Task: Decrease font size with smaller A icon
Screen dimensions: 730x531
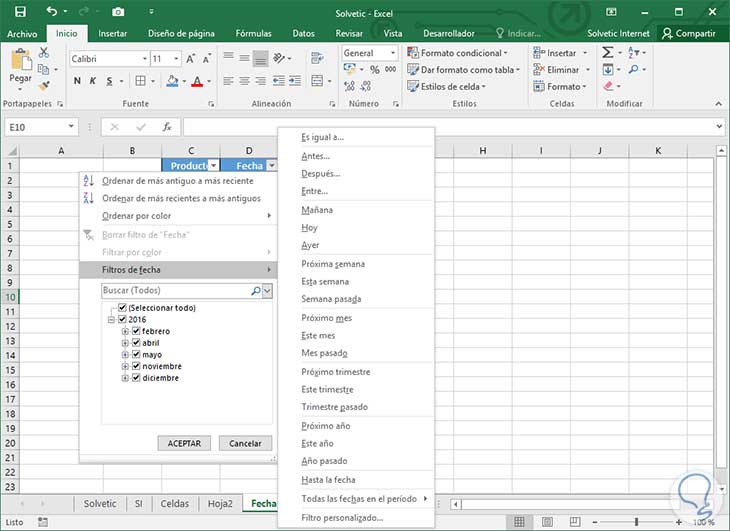Action: (207, 59)
